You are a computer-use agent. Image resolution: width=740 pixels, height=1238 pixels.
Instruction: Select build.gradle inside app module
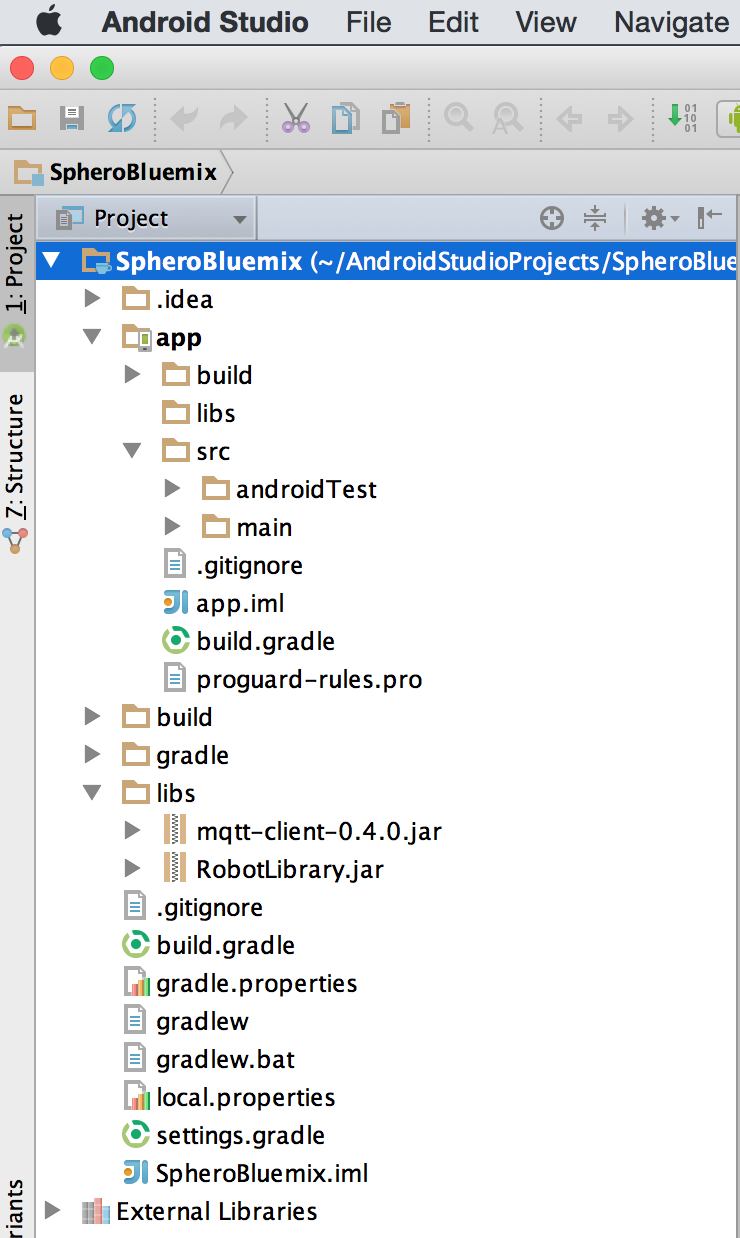tap(248, 641)
